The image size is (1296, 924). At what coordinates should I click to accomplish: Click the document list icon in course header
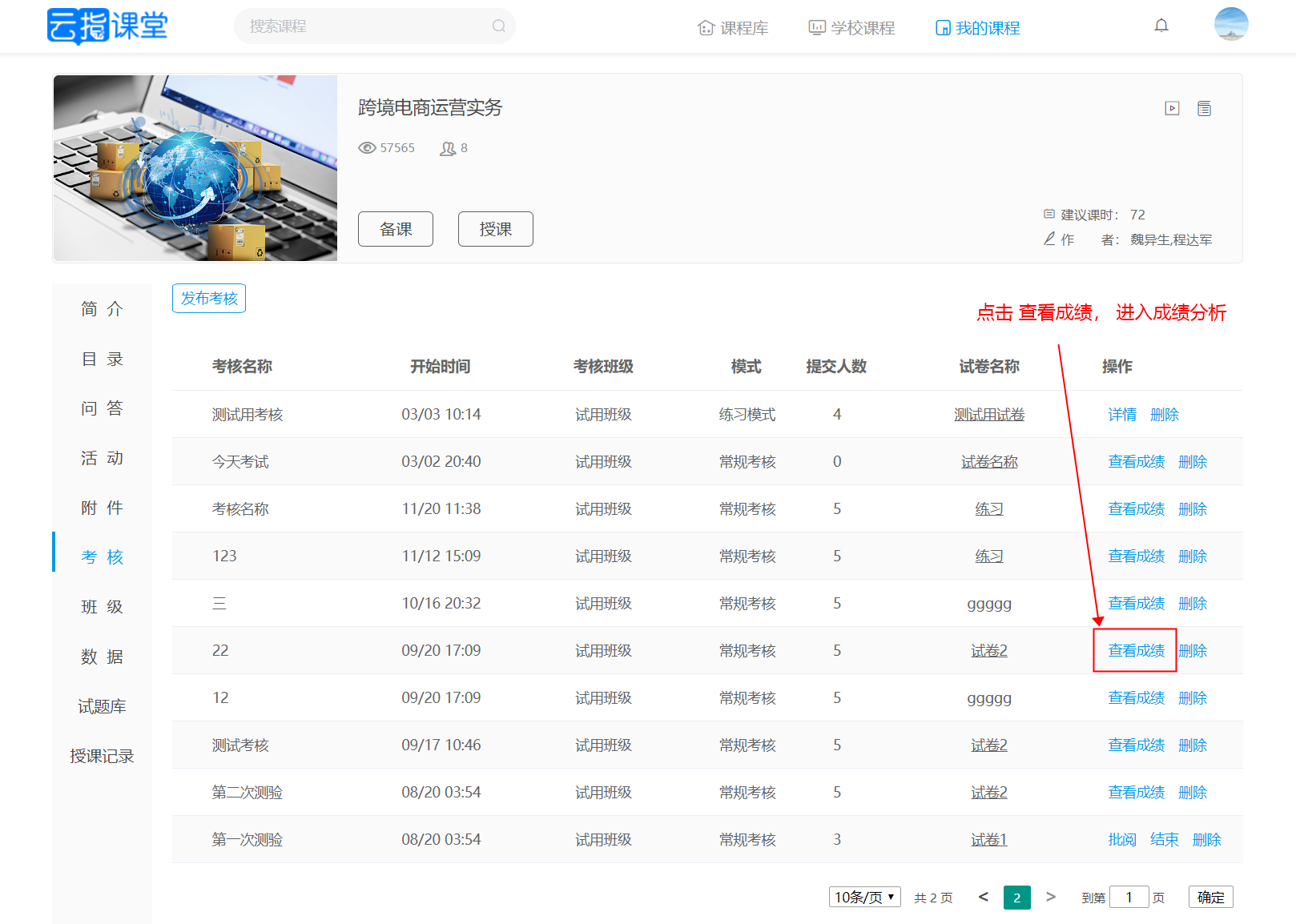coord(1204,108)
